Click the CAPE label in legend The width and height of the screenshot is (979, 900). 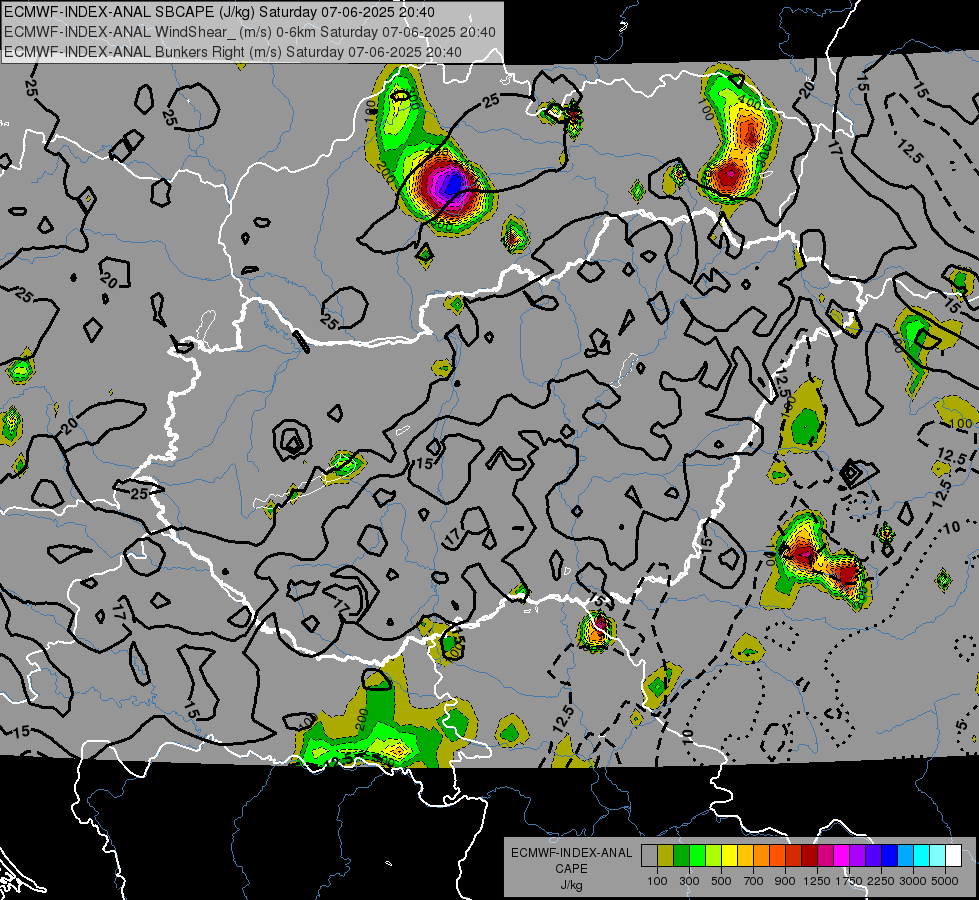coord(571,869)
